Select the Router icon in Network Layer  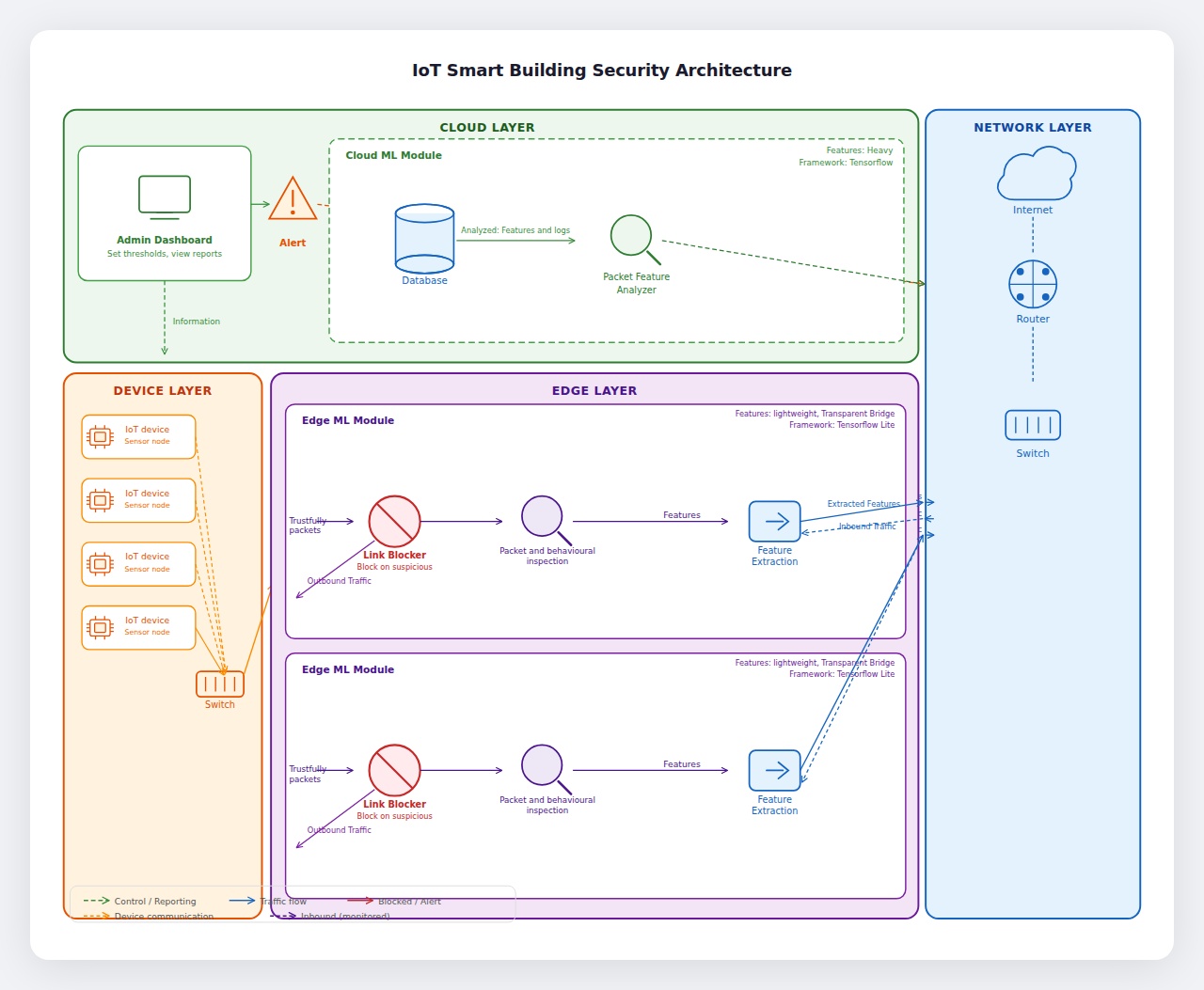(1033, 284)
